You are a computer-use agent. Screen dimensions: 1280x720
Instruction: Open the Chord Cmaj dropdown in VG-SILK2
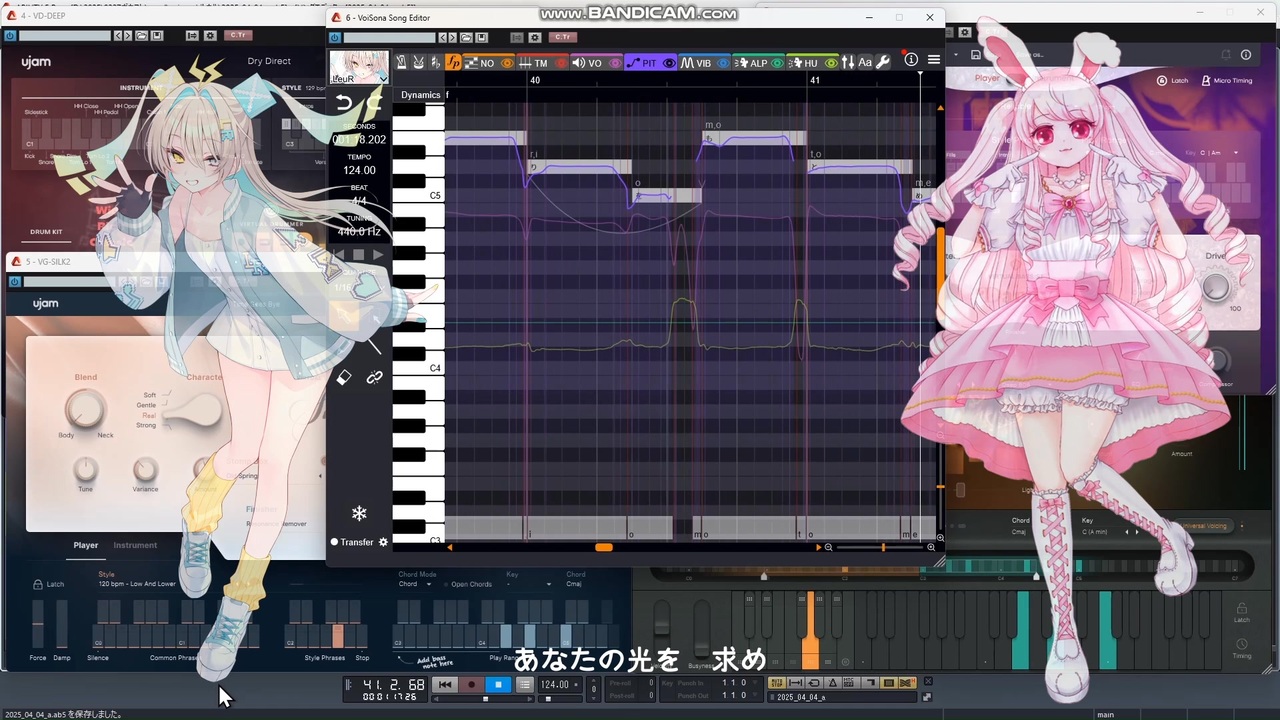[574, 584]
